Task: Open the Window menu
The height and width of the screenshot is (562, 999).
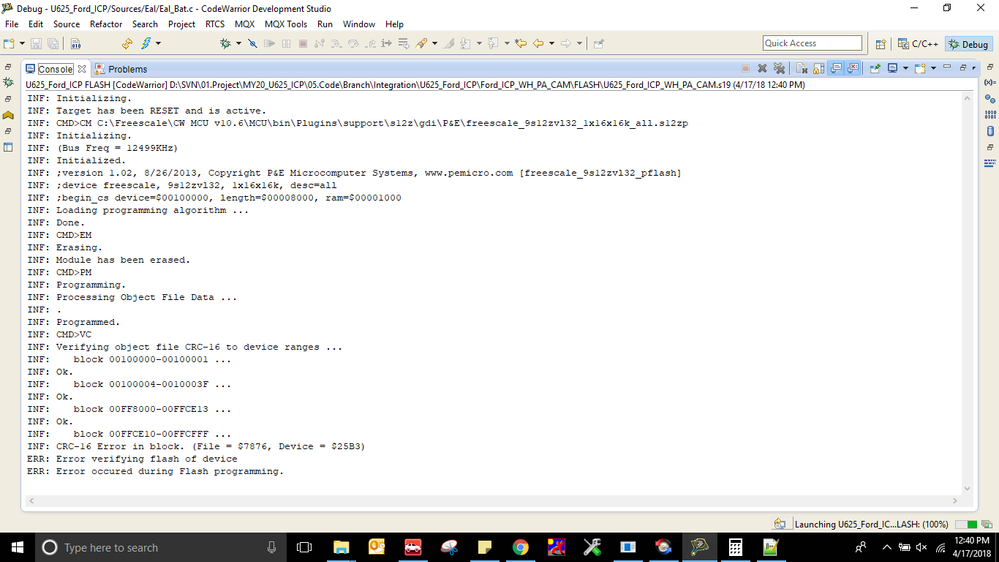Action: coord(359,24)
